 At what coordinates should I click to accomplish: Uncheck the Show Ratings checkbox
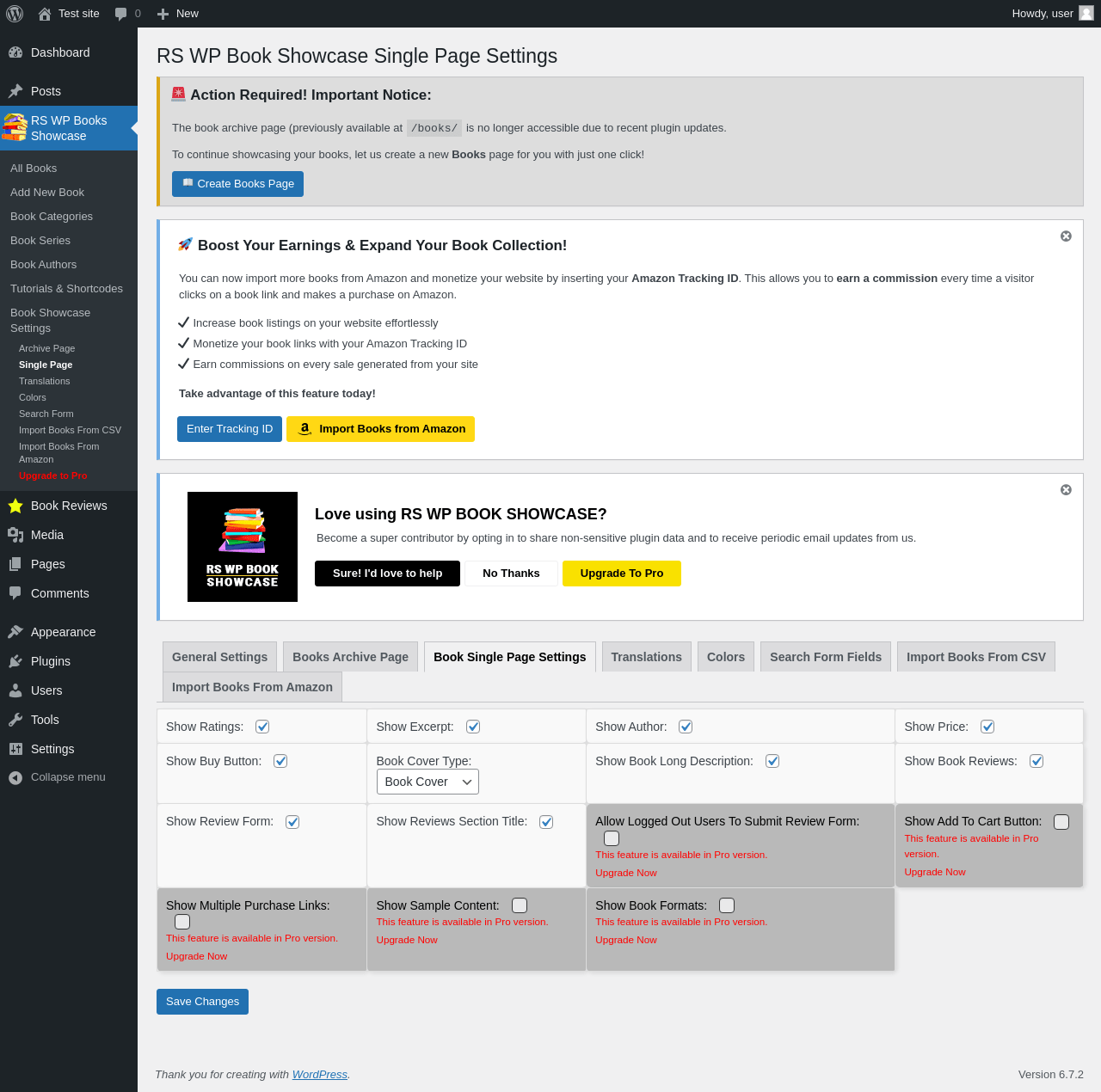pyautogui.click(x=262, y=727)
